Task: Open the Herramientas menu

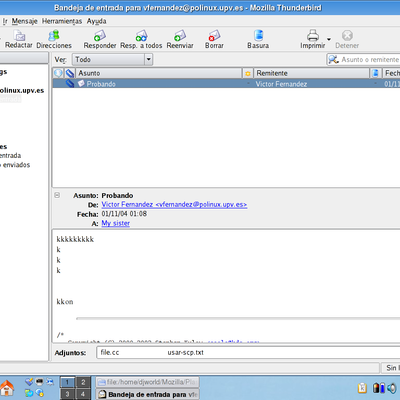Action: 62,21
